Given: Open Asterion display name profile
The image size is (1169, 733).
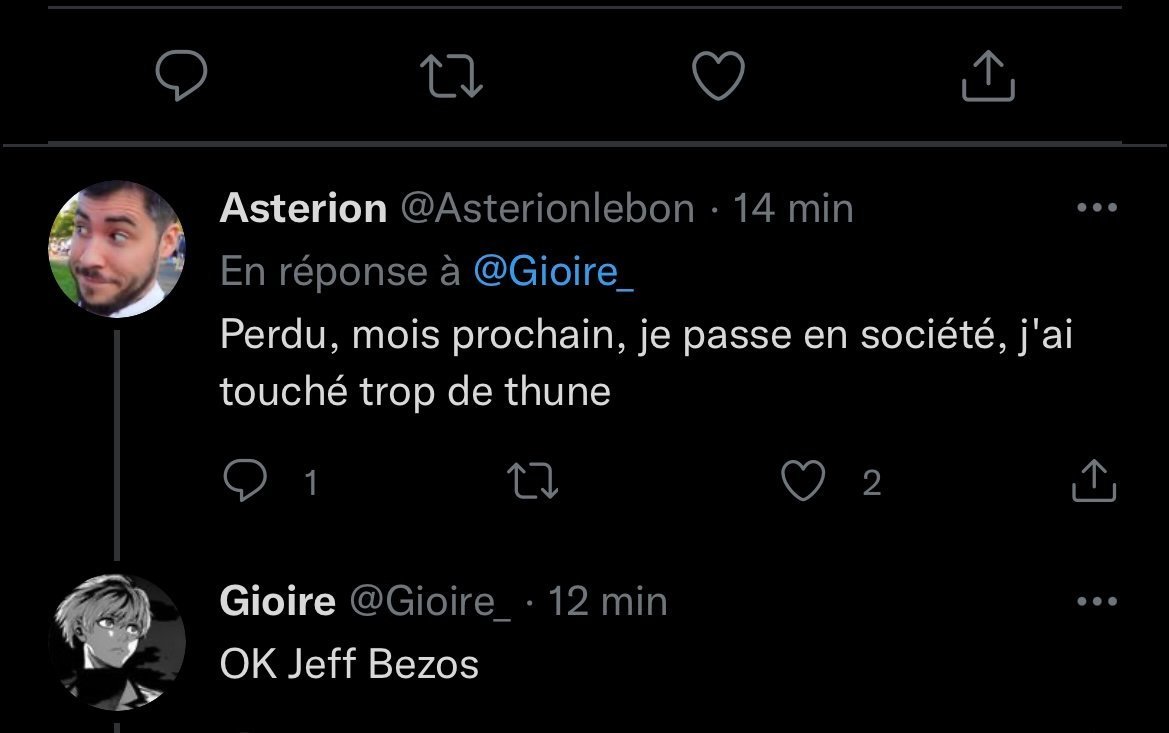Looking at the screenshot, I should pyautogui.click(x=303, y=209).
